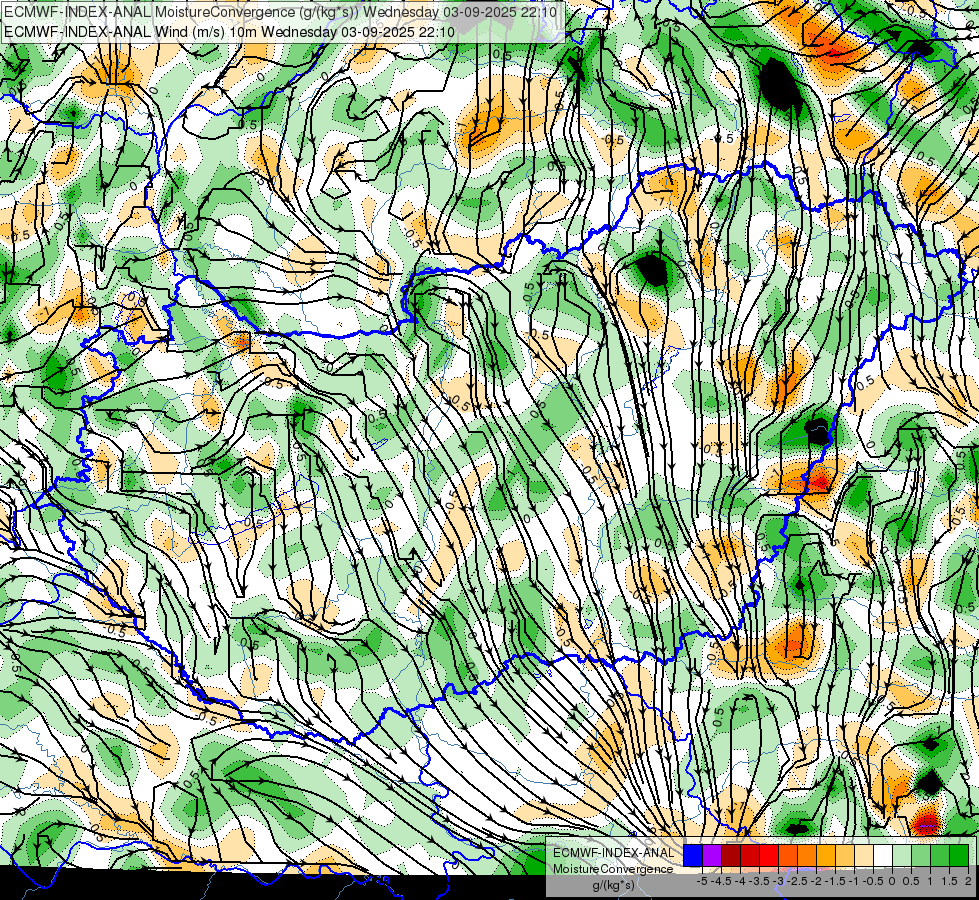
Task: Pick the bright red swatch above the -3 tick
Action: [769, 856]
